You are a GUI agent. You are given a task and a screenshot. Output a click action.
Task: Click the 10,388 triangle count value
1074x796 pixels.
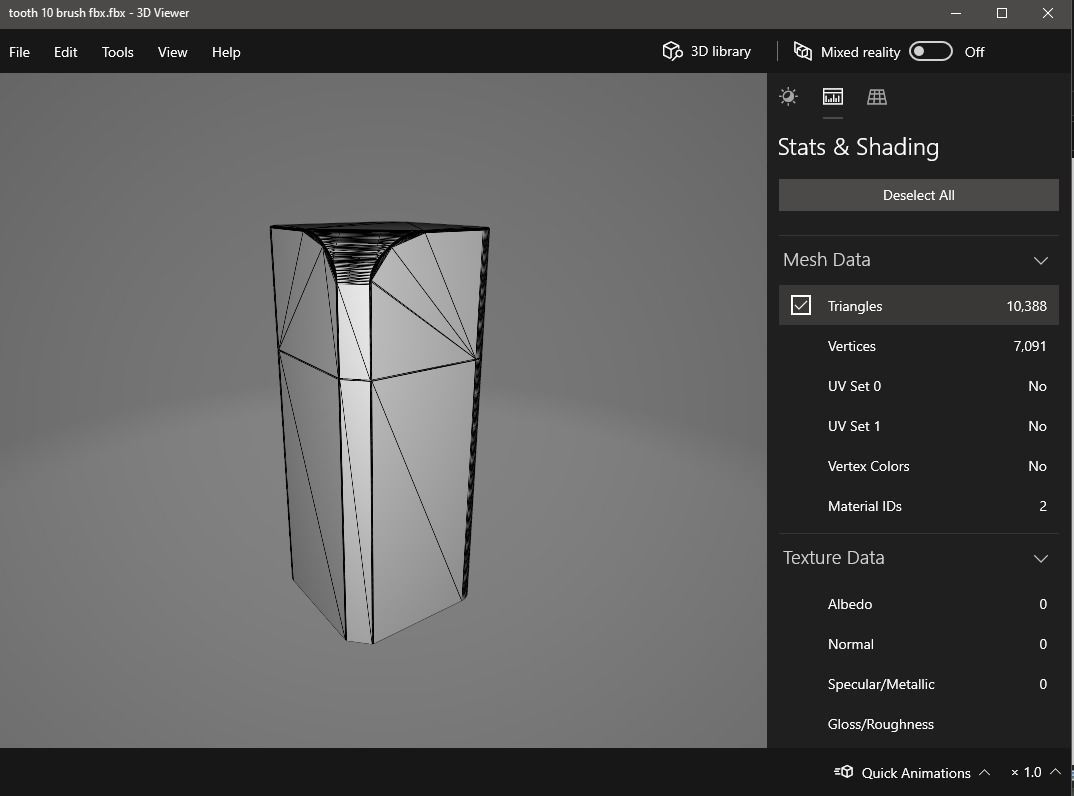pos(1026,306)
